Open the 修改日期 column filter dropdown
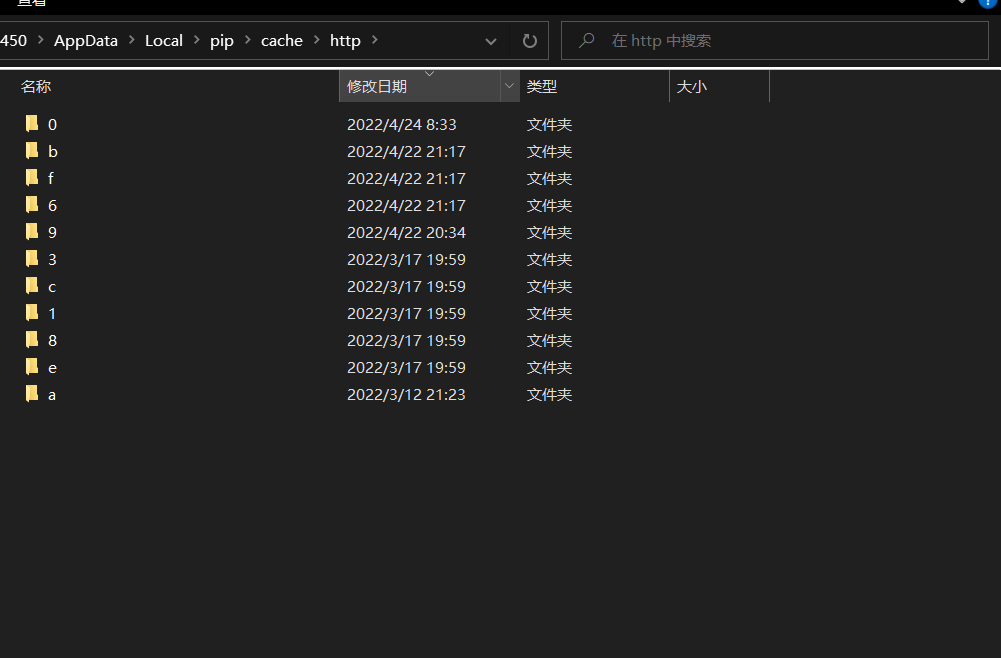Image resolution: width=1001 pixels, height=658 pixels. coord(509,86)
